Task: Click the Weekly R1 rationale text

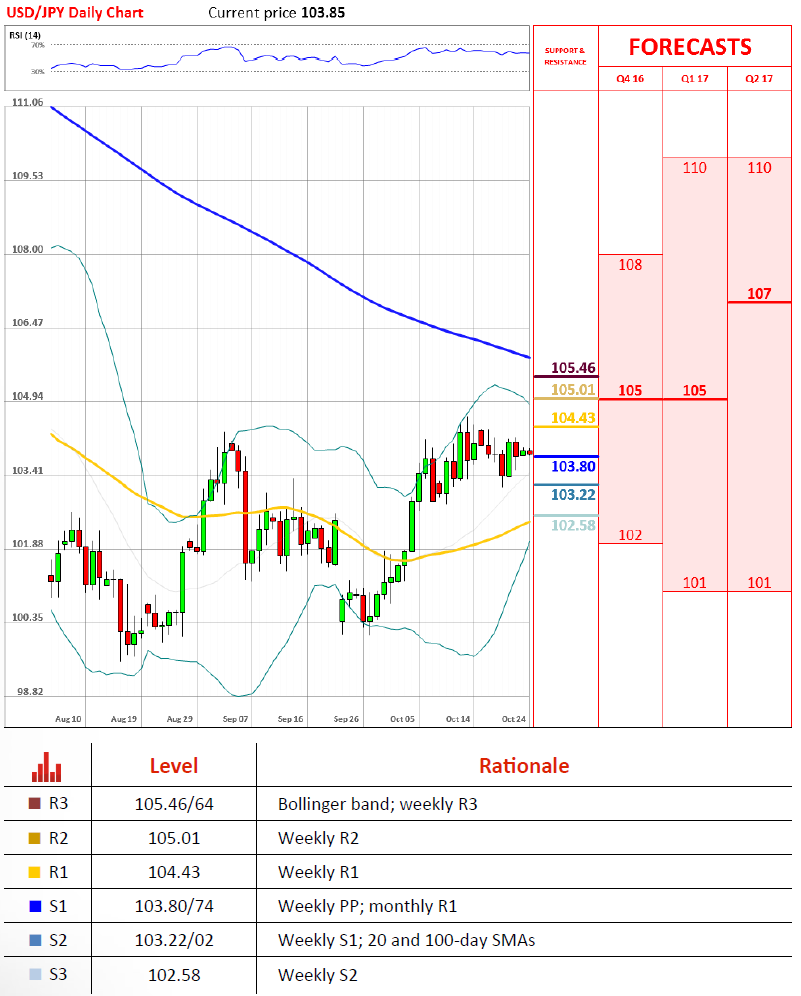Action: click(x=318, y=872)
